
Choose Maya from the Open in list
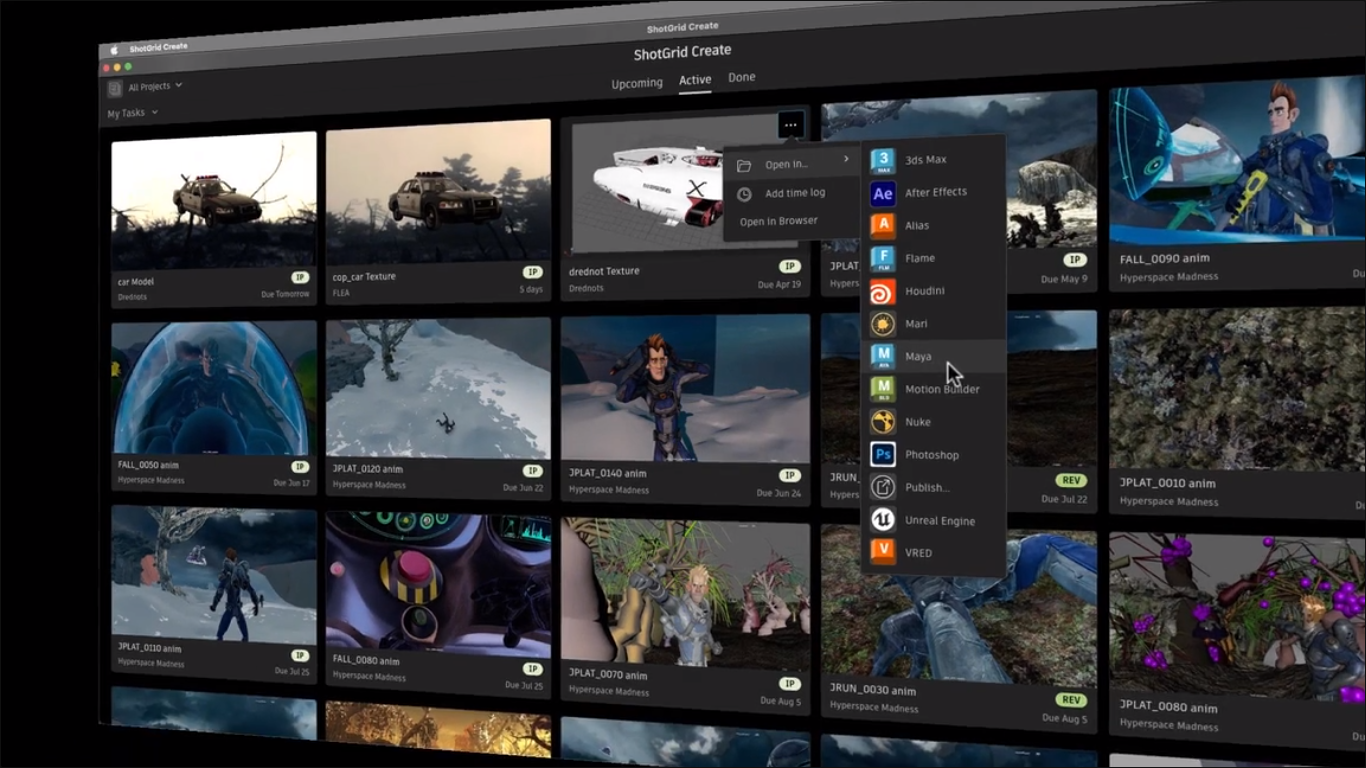pyautogui.click(x=933, y=356)
